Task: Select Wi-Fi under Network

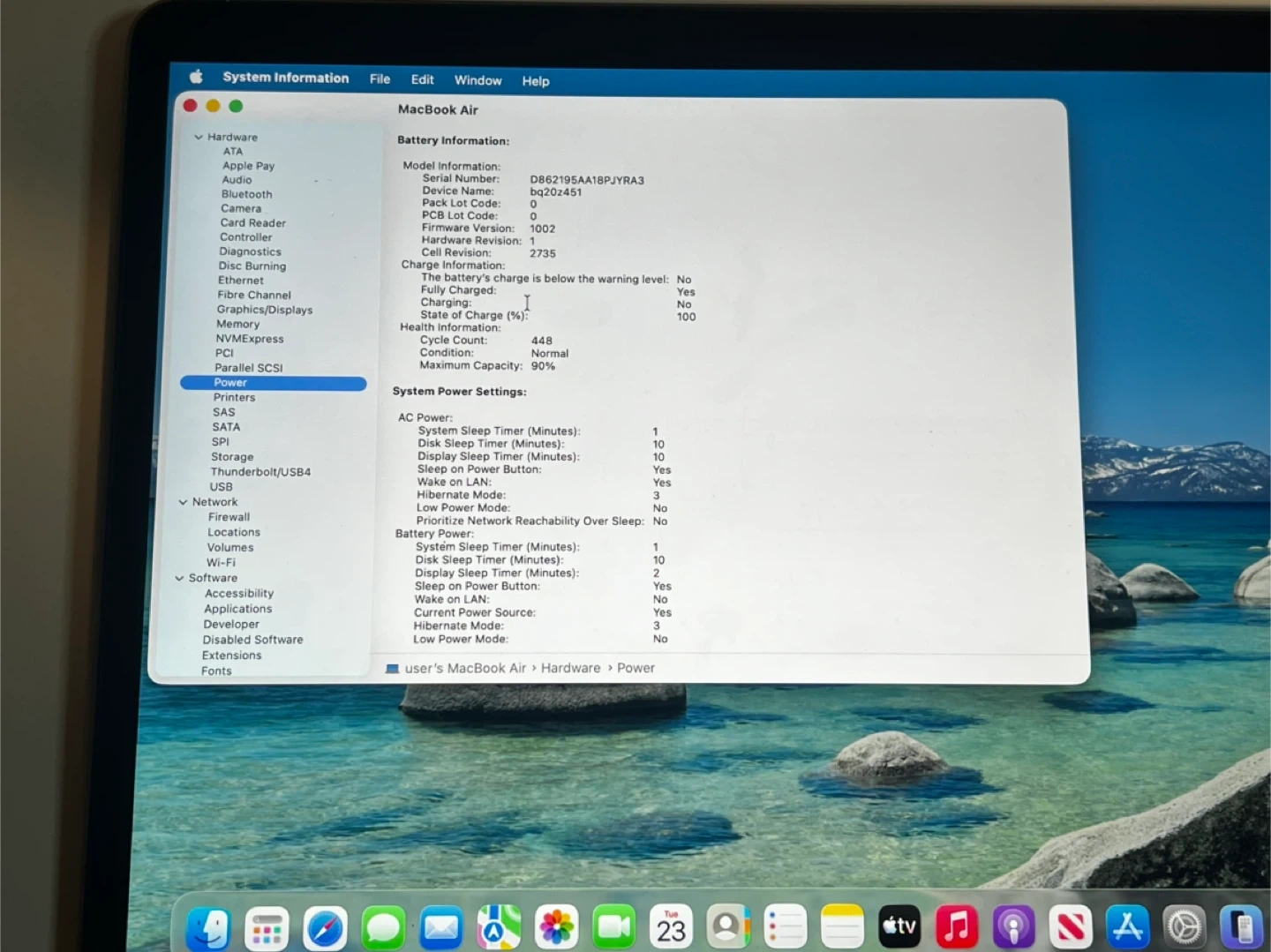Action: 221,562
